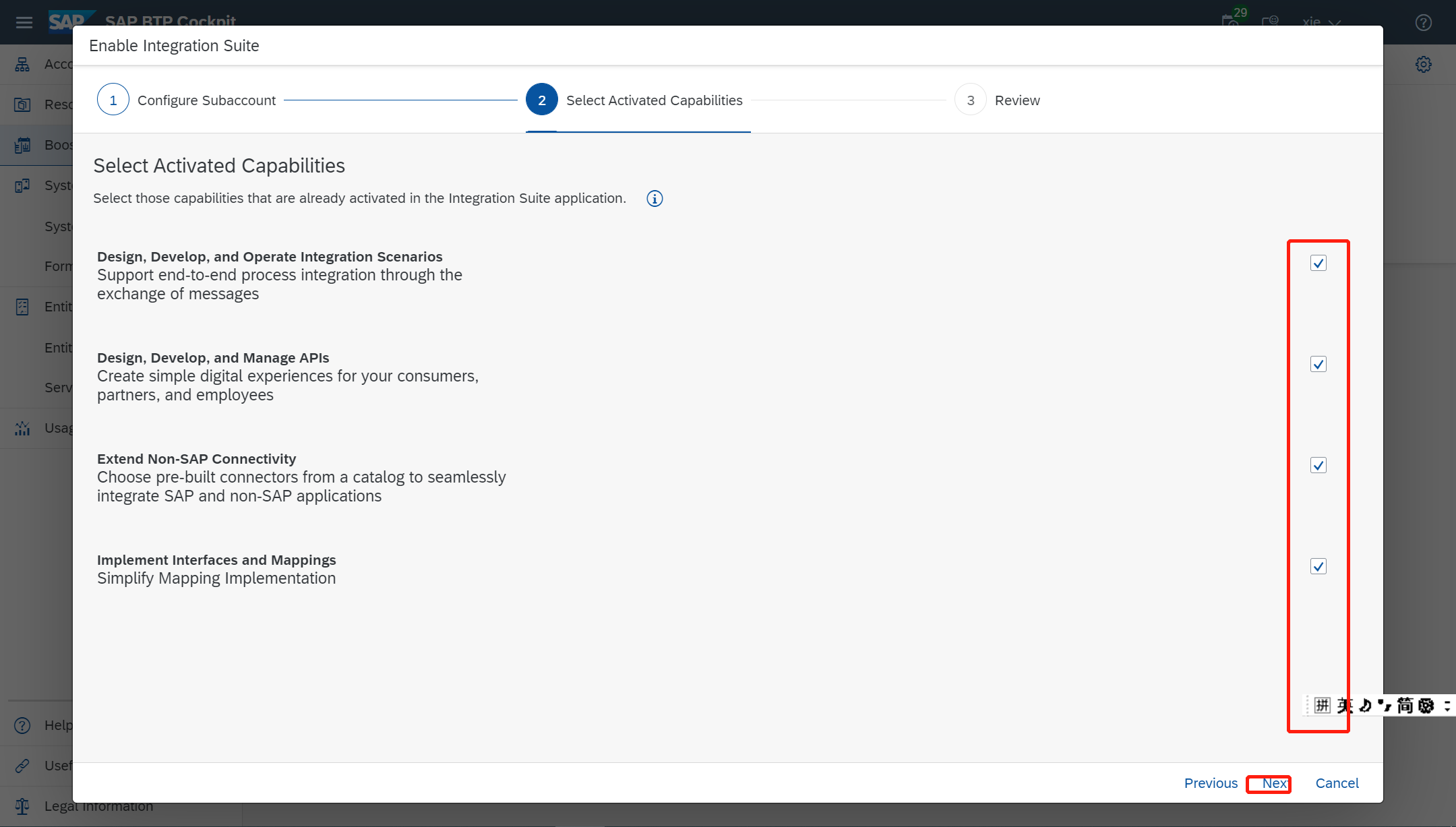1456x827 pixels.
Task: Click 'Extend Non-SAP Connectivity' title
Action: click(197, 459)
